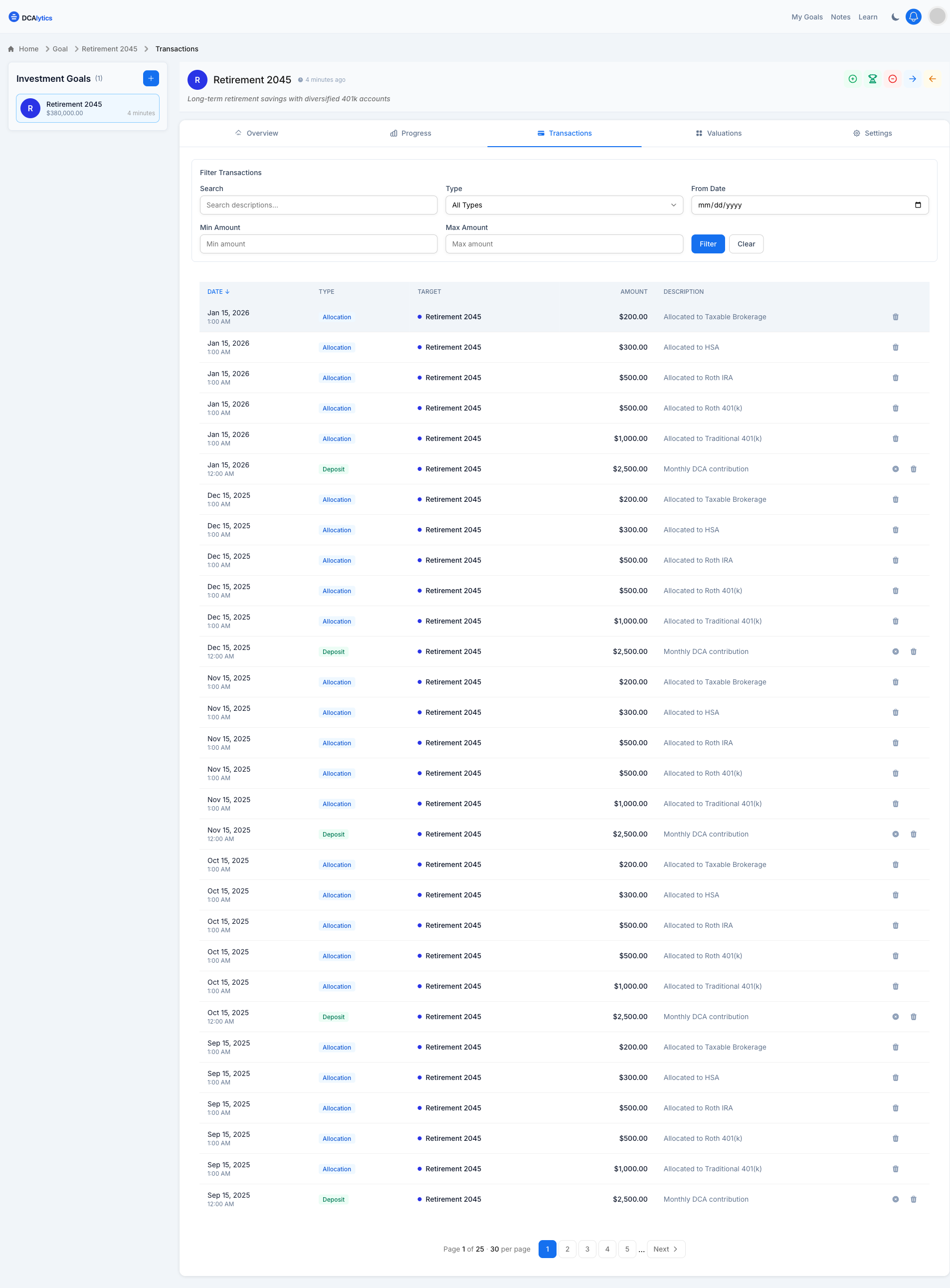Open the All Types dropdown
Image resolution: width=950 pixels, height=1288 pixels.
[x=564, y=205]
